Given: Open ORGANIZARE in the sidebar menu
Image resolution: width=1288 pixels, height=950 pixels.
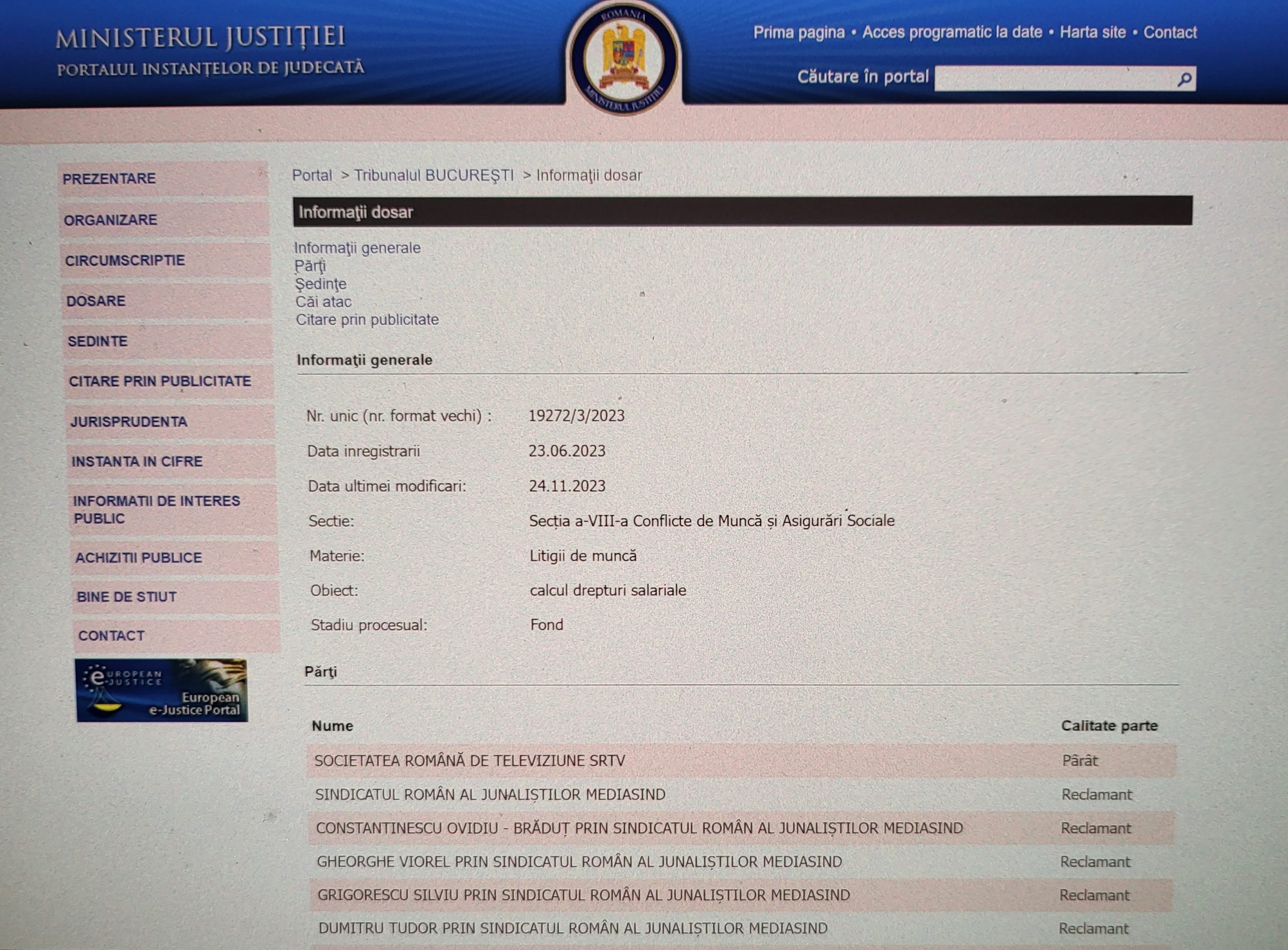Looking at the screenshot, I should point(165,220).
